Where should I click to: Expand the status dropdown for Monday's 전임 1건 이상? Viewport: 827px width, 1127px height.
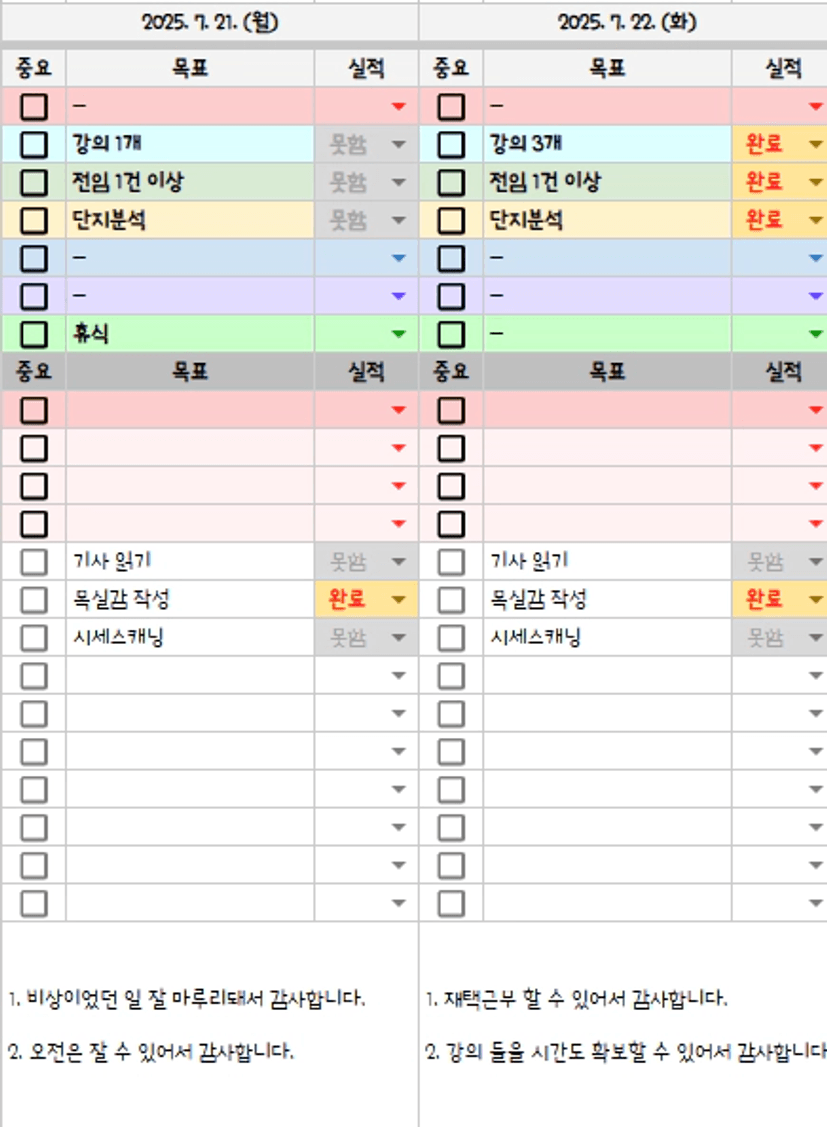(x=399, y=182)
